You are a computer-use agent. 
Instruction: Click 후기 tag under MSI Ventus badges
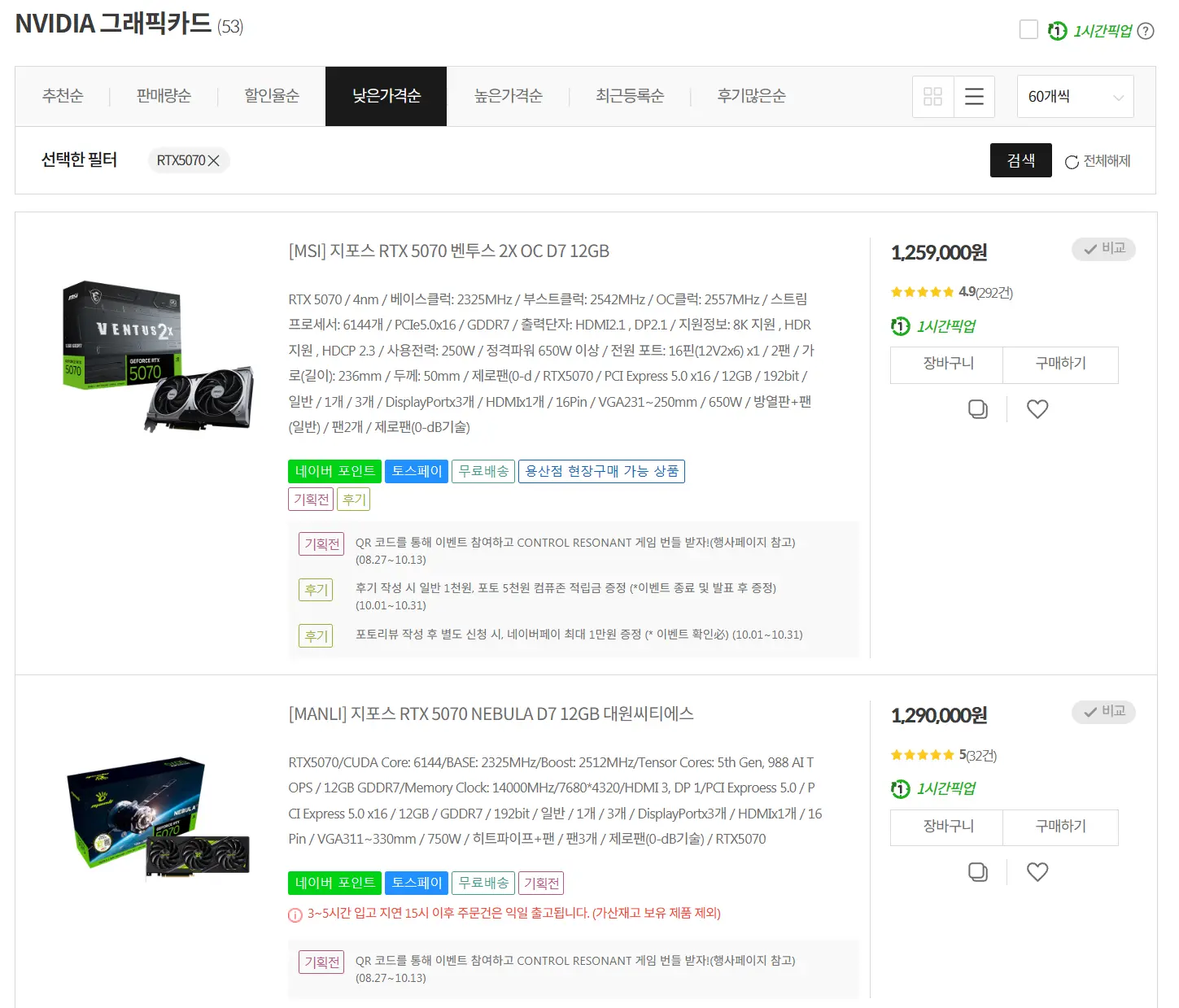pyautogui.click(x=354, y=500)
